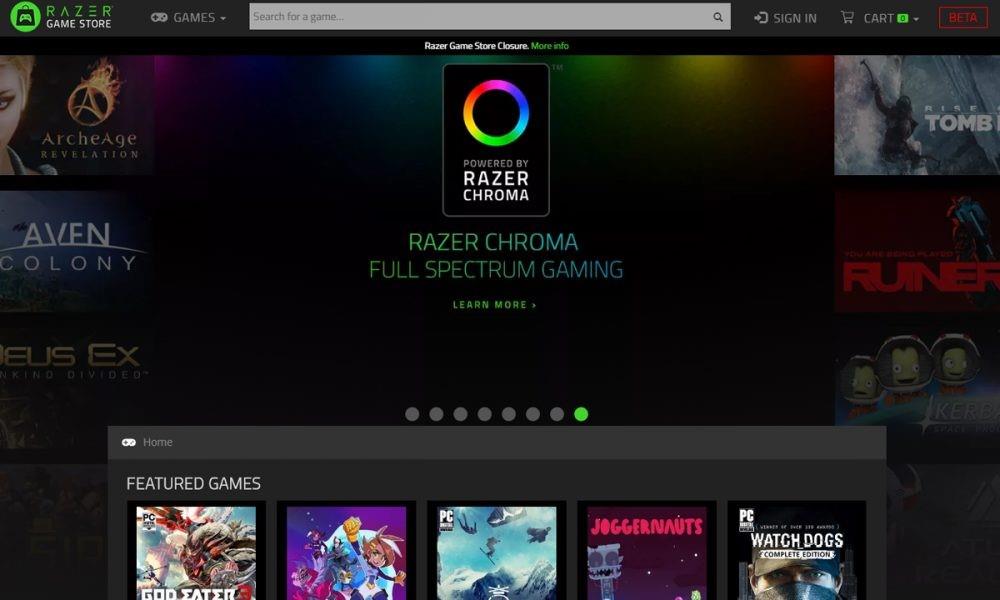Select the second carousel dot
Screen dimensions: 1000x600
436,414
